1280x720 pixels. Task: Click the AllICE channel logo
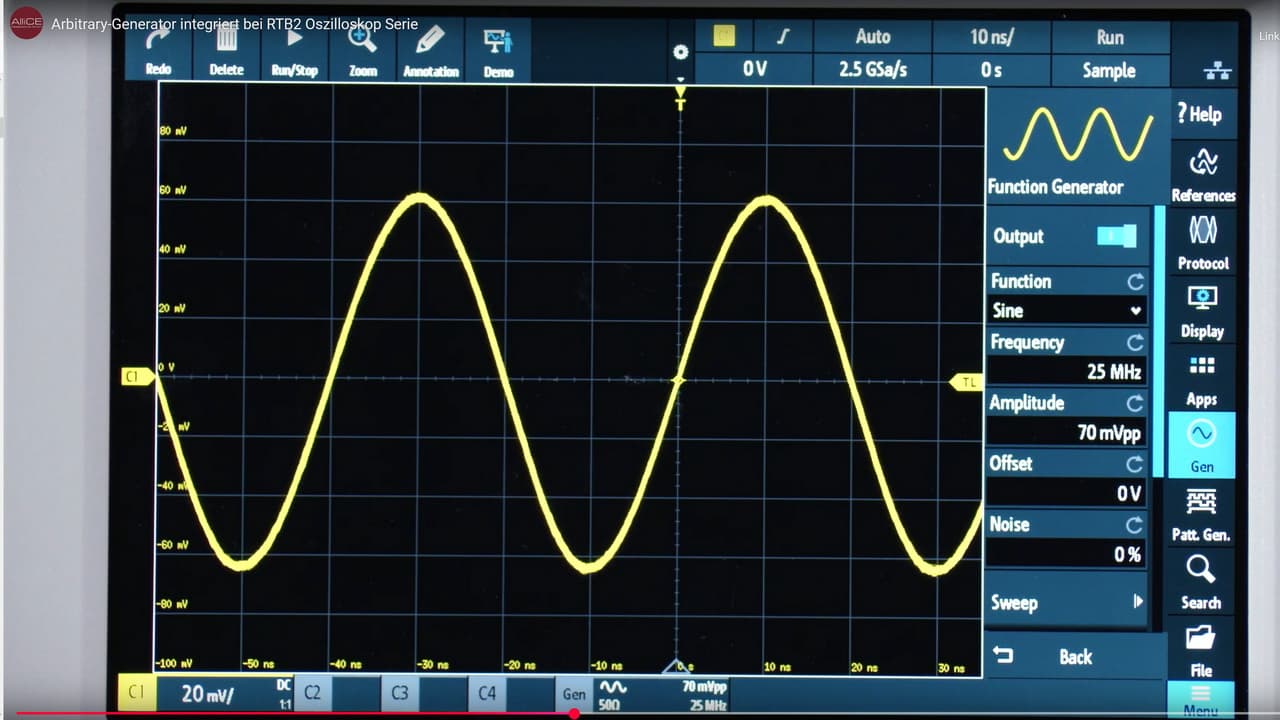[x=27, y=23]
